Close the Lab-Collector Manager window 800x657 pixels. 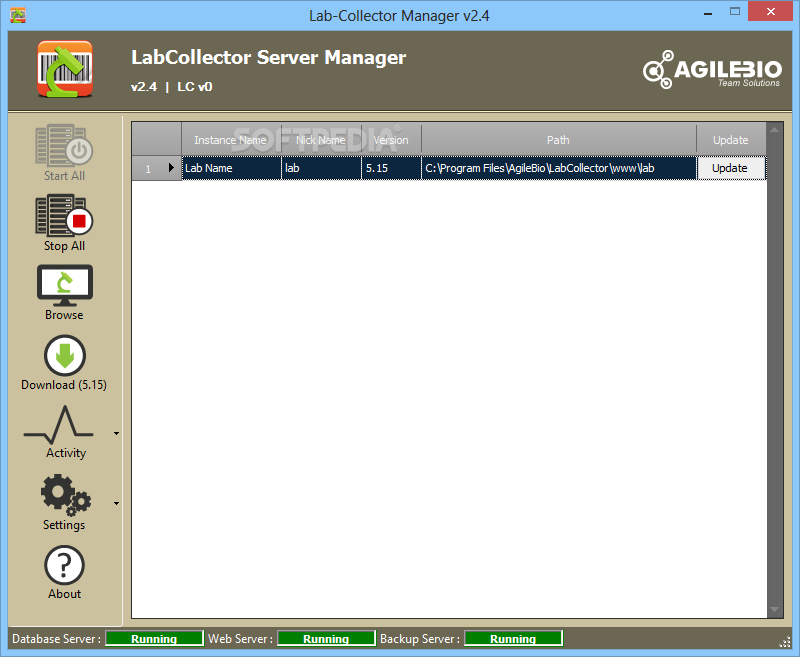[770, 12]
